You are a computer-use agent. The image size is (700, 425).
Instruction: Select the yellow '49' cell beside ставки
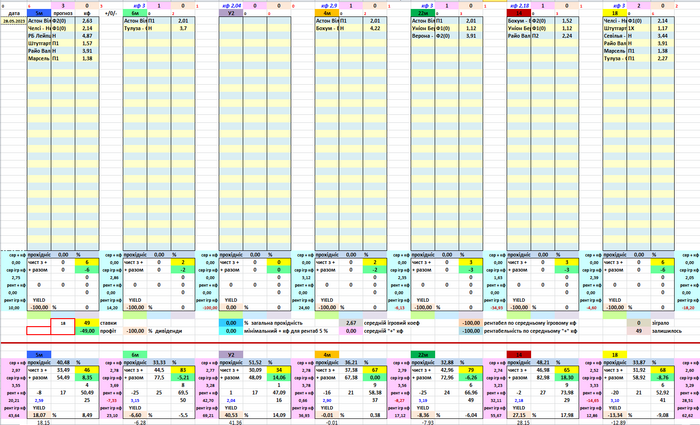pos(87,323)
